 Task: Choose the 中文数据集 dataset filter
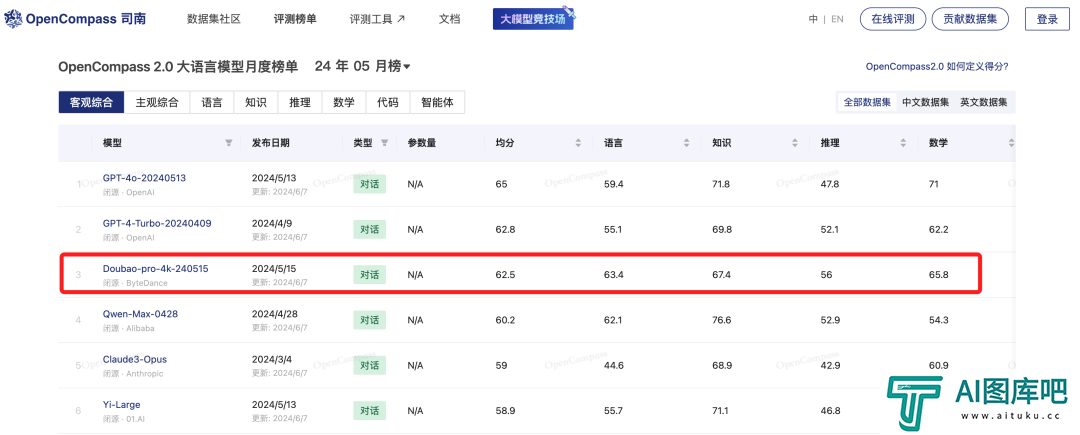[926, 102]
